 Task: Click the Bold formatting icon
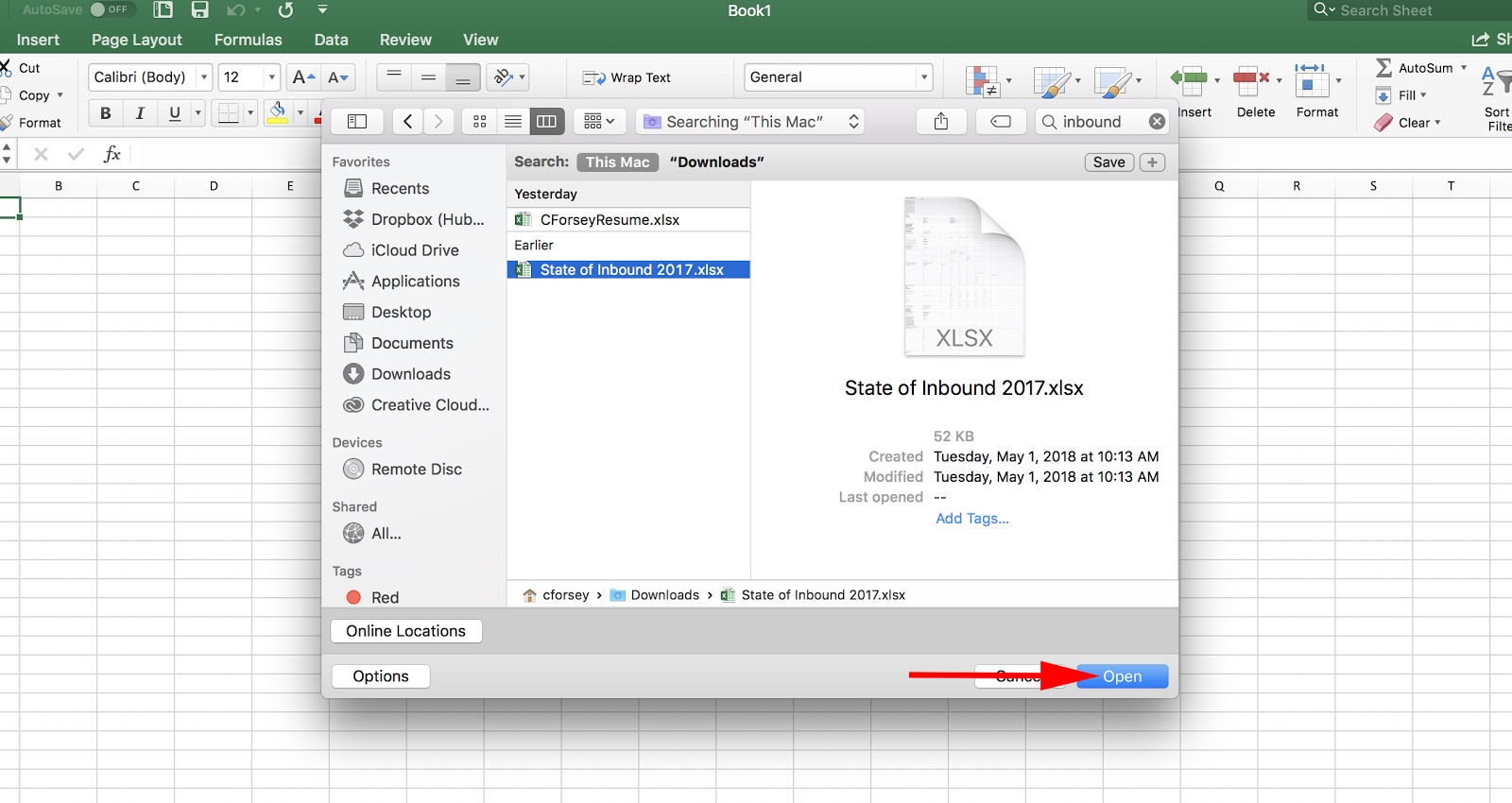(105, 113)
